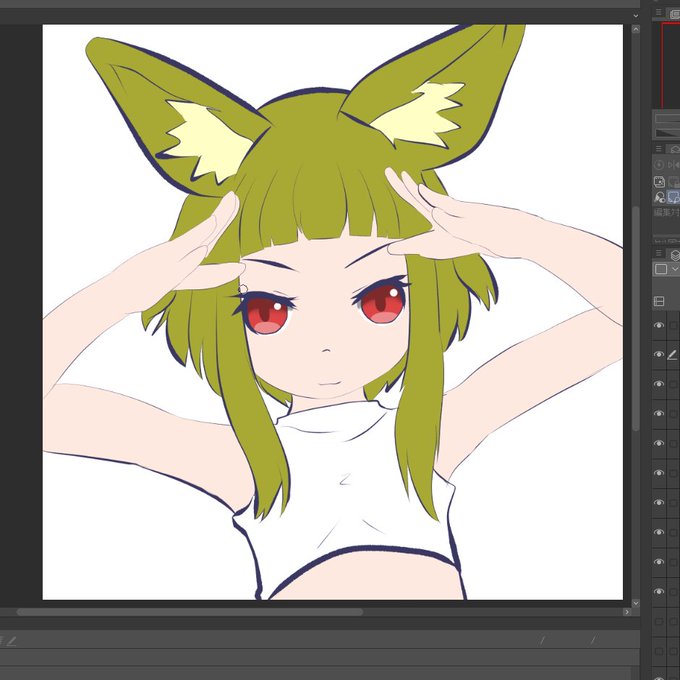Click the canvas horizontal scrollbar right arrow
The width and height of the screenshot is (680, 680).
(x=627, y=612)
